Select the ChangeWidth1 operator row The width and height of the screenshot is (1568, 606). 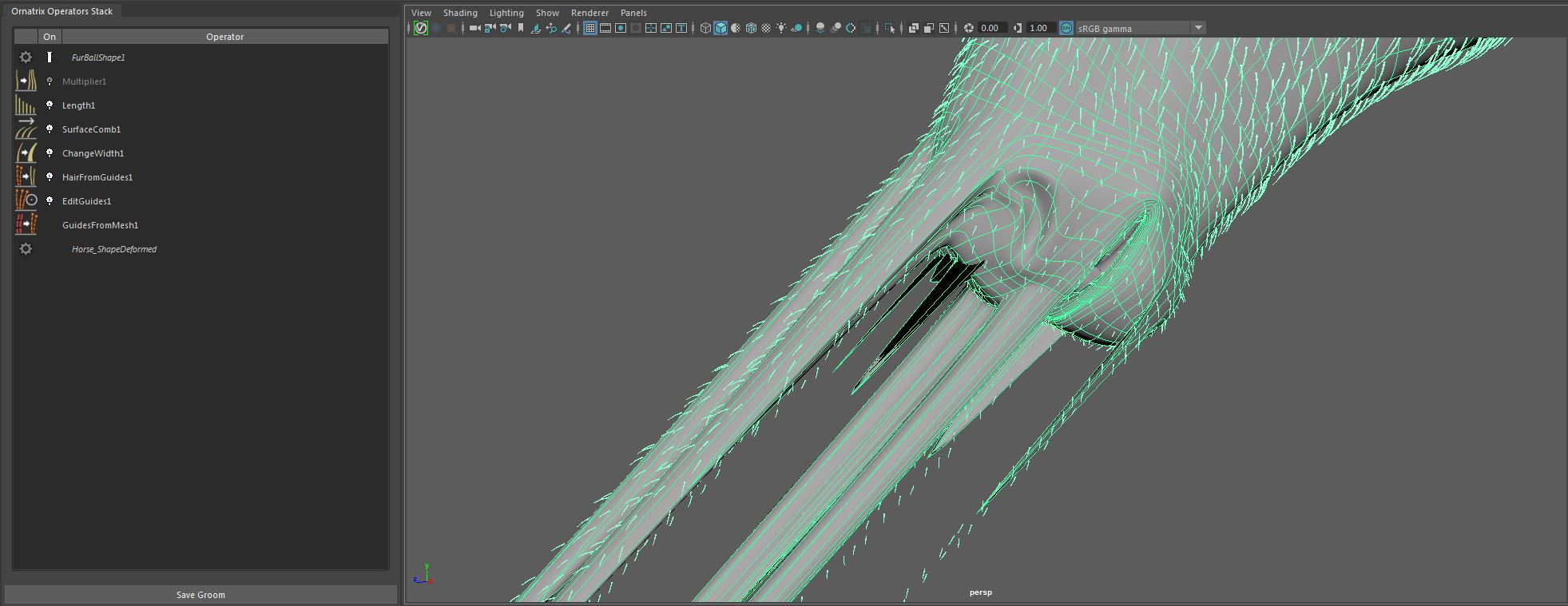(93, 153)
